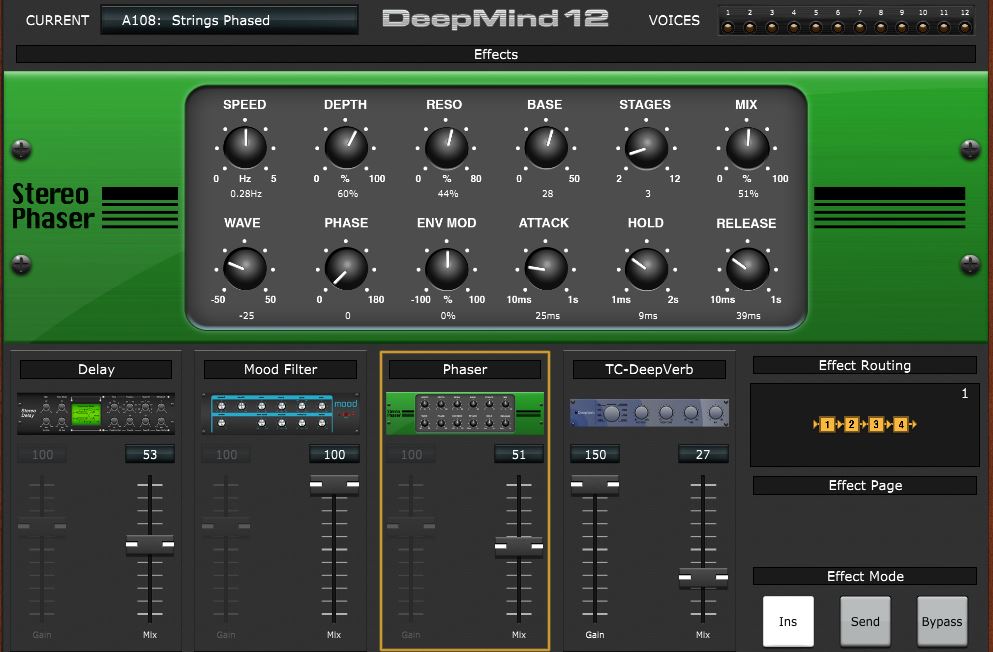Click the release readout 39ms
This screenshot has height=652, width=993.
pyautogui.click(x=748, y=315)
